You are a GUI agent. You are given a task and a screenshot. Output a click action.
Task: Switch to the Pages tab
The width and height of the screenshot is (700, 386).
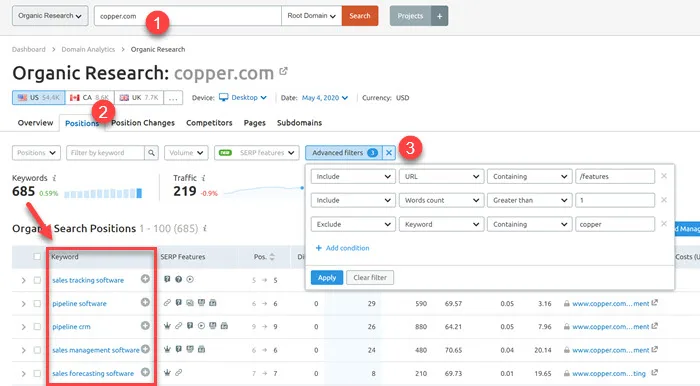pyautogui.click(x=254, y=123)
